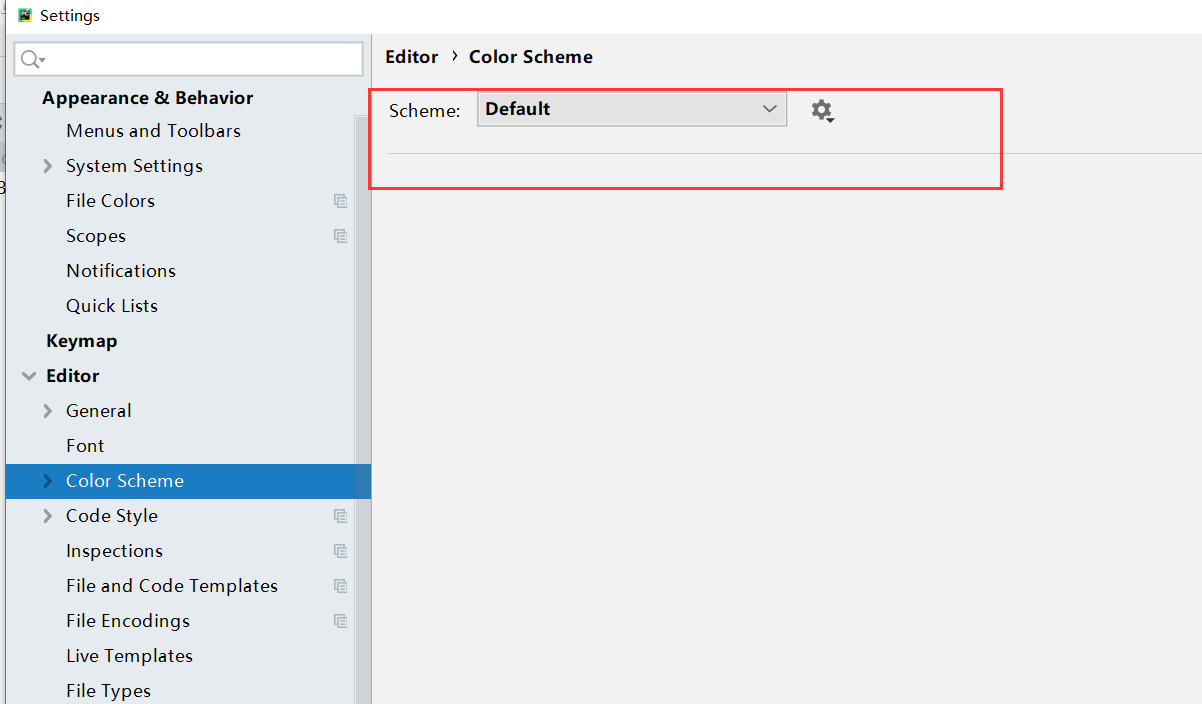Screen dimensions: 1202x704
Task: Select Keymap in the settings tree
Action: click(x=81, y=341)
